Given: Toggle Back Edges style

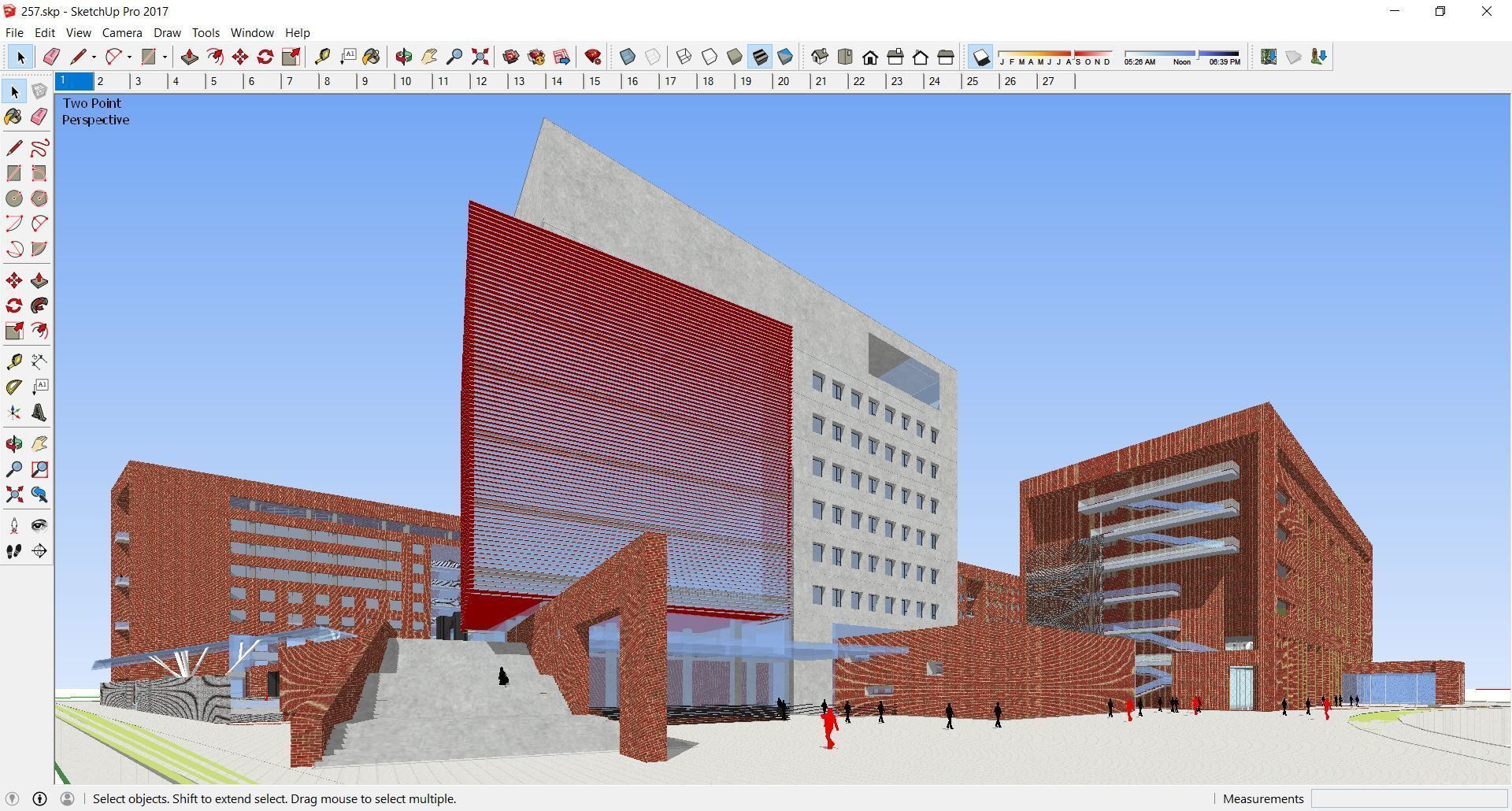Looking at the screenshot, I should pos(653,57).
